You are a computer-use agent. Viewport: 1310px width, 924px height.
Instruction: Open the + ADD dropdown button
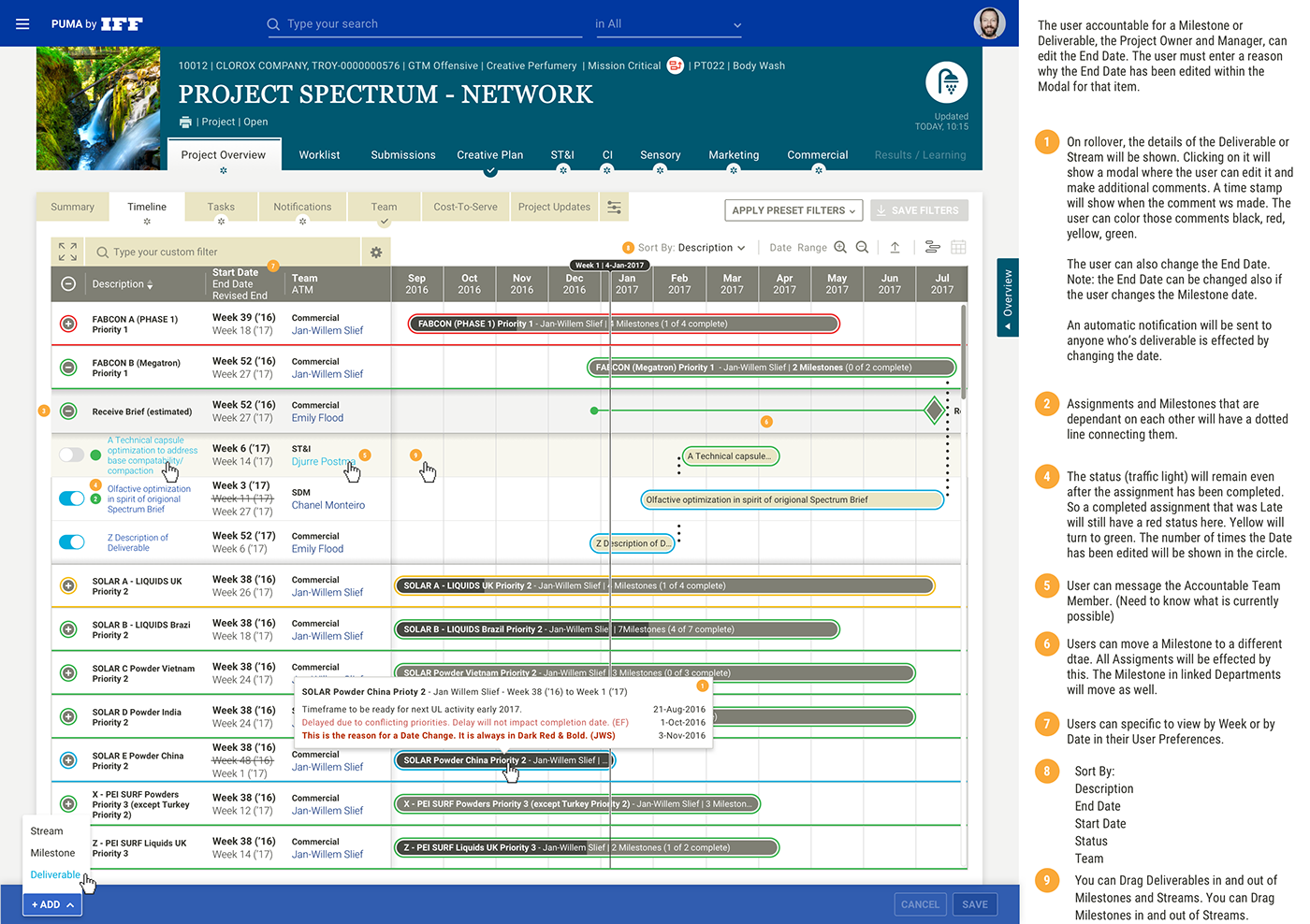[52, 904]
